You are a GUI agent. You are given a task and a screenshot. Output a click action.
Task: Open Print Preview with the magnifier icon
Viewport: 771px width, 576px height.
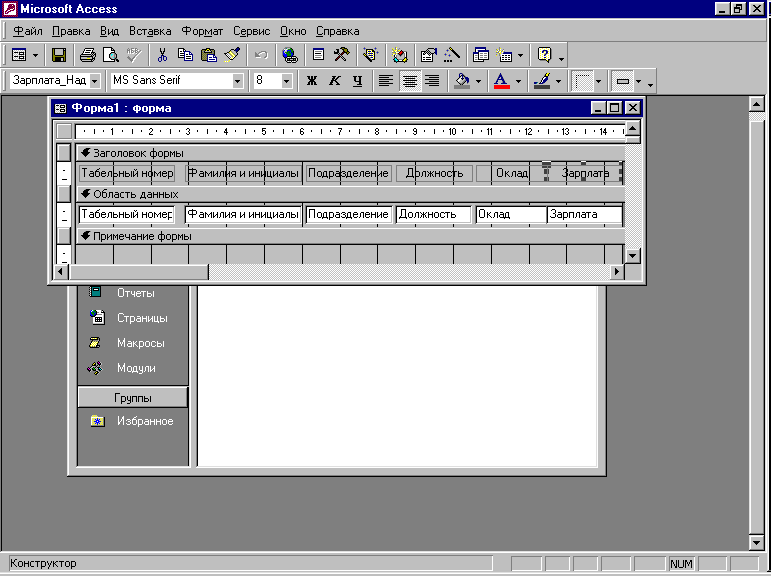[111, 55]
